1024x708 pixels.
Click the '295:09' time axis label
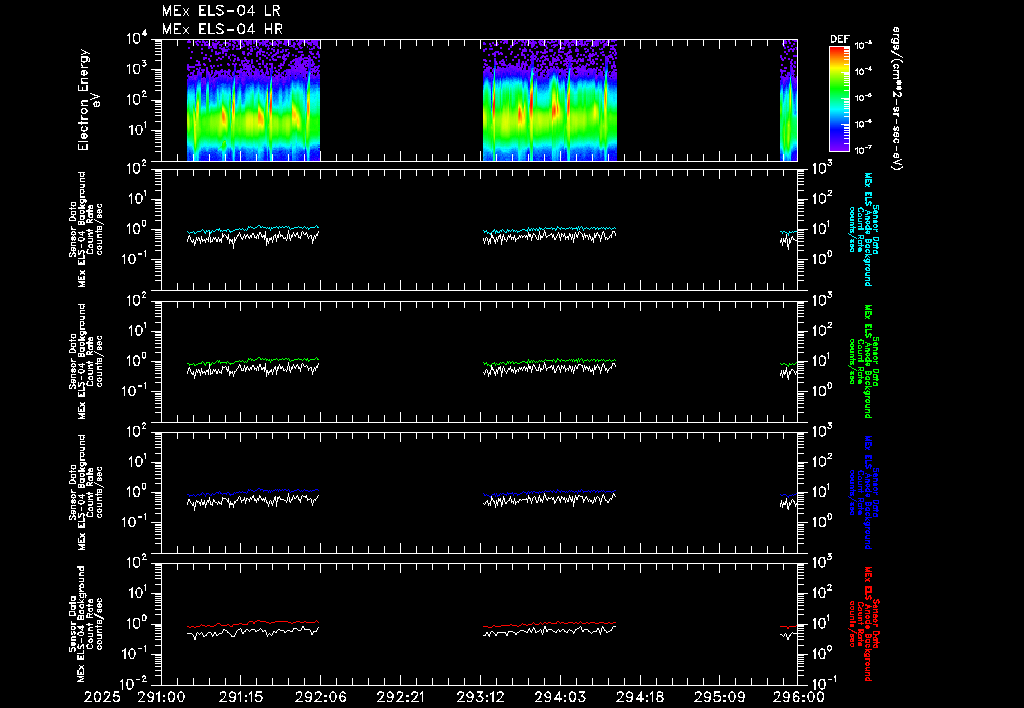[x=718, y=698]
